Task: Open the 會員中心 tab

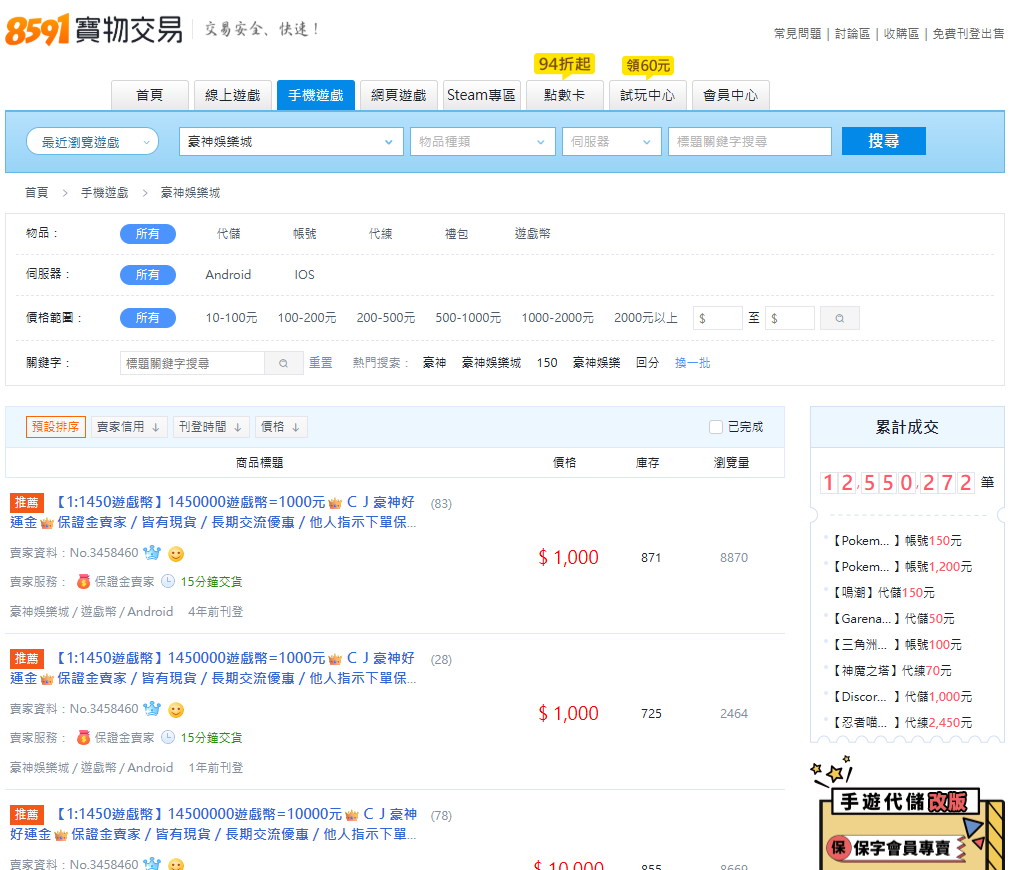Action: click(x=731, y=95)
